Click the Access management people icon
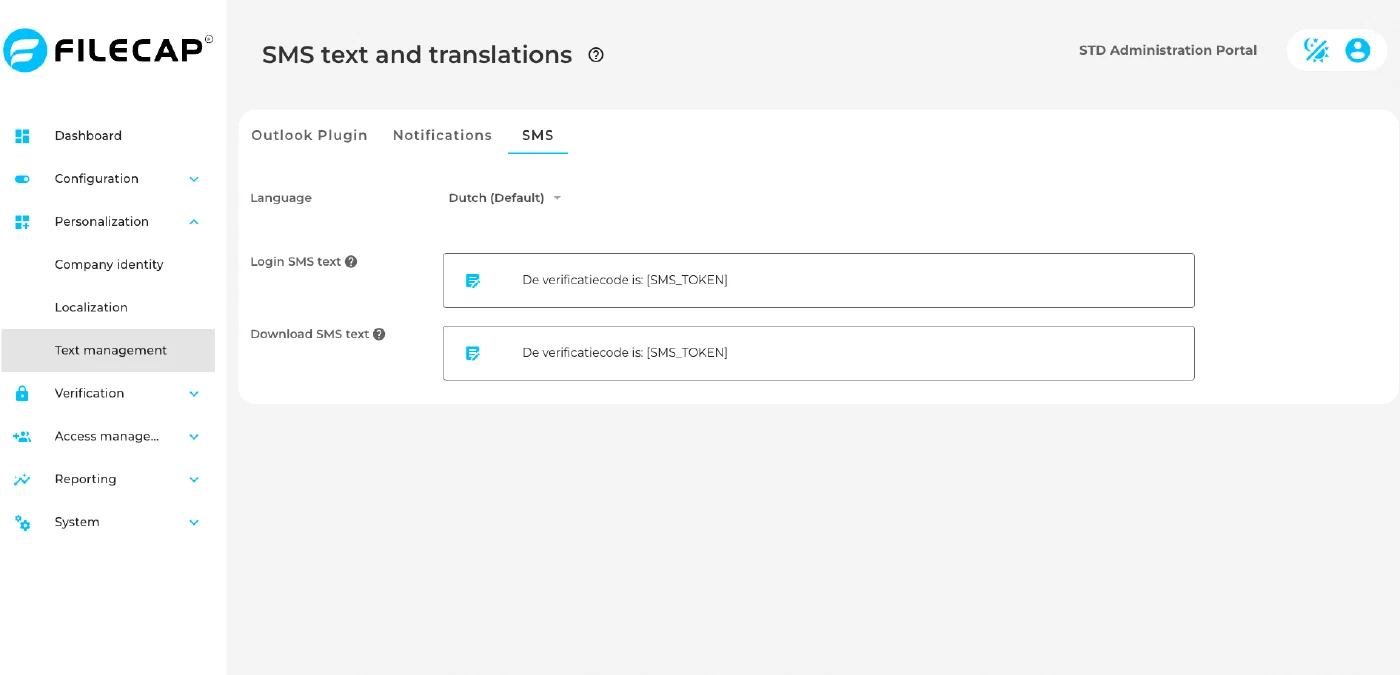Viewport: 1400px width, 675px height. [22, 437]
